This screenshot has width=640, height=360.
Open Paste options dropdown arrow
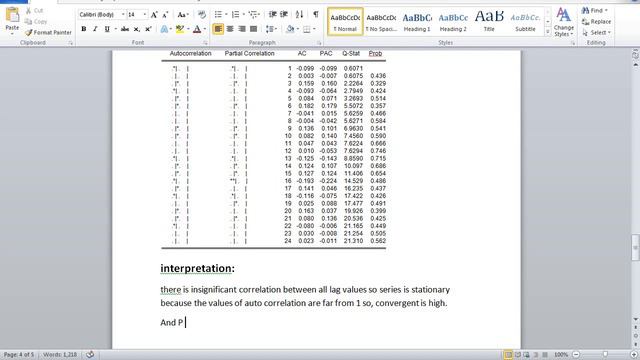[x=12, y=33]
